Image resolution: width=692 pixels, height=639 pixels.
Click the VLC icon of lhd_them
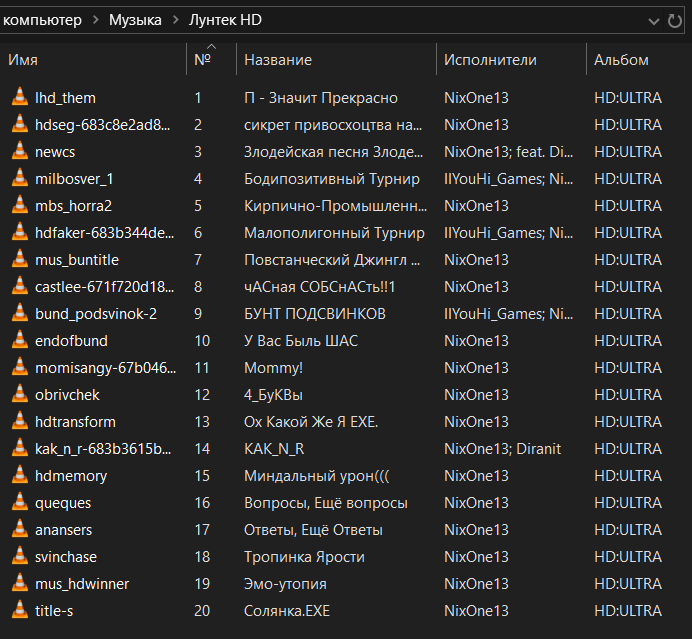coord(20,97)
